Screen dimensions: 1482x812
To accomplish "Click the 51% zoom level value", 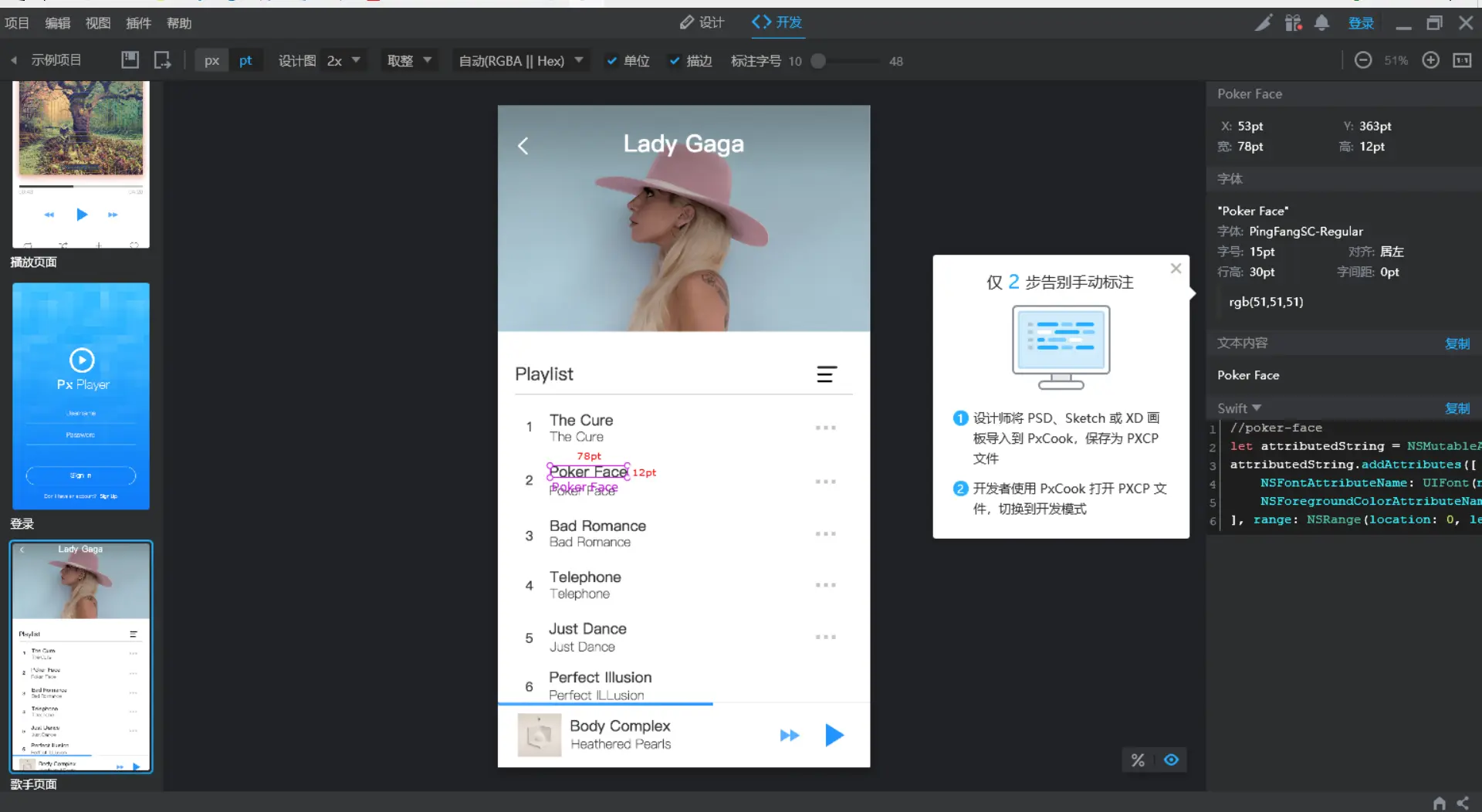I will pos(1396,61).
